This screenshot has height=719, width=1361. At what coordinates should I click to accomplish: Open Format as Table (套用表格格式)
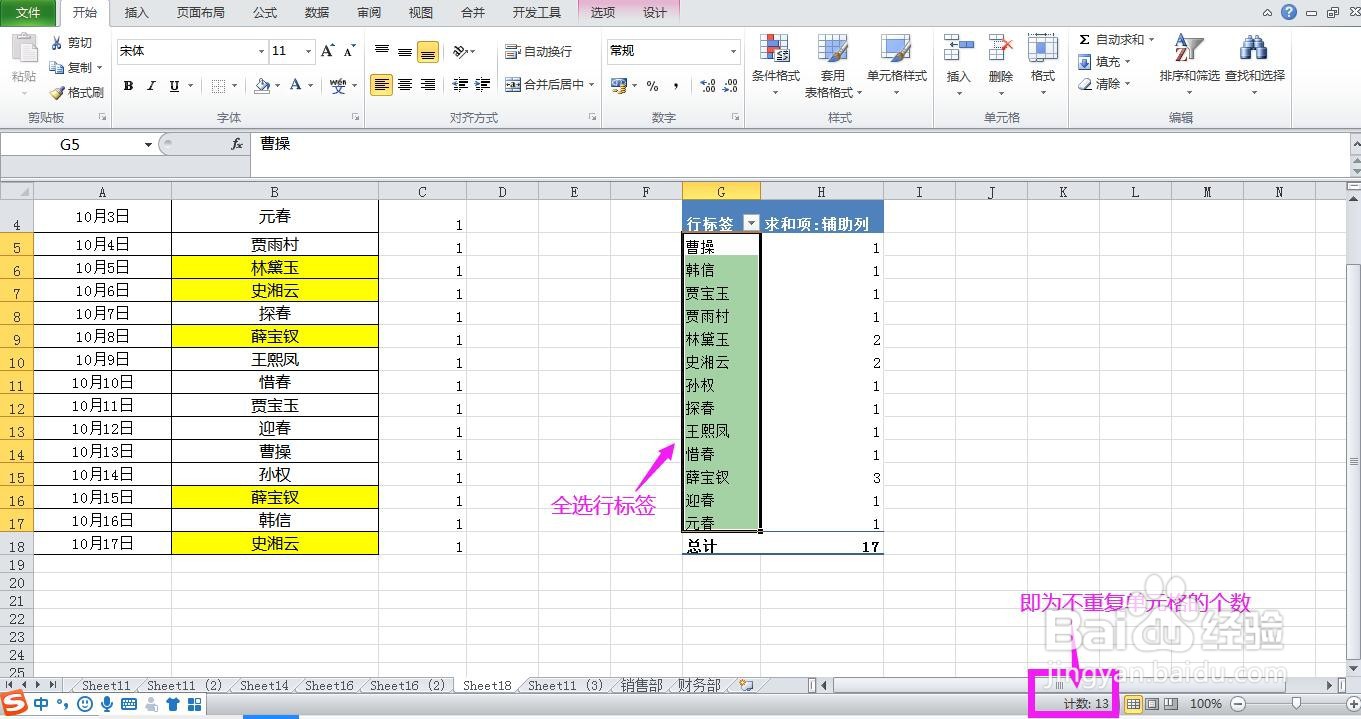pos(833,66)
